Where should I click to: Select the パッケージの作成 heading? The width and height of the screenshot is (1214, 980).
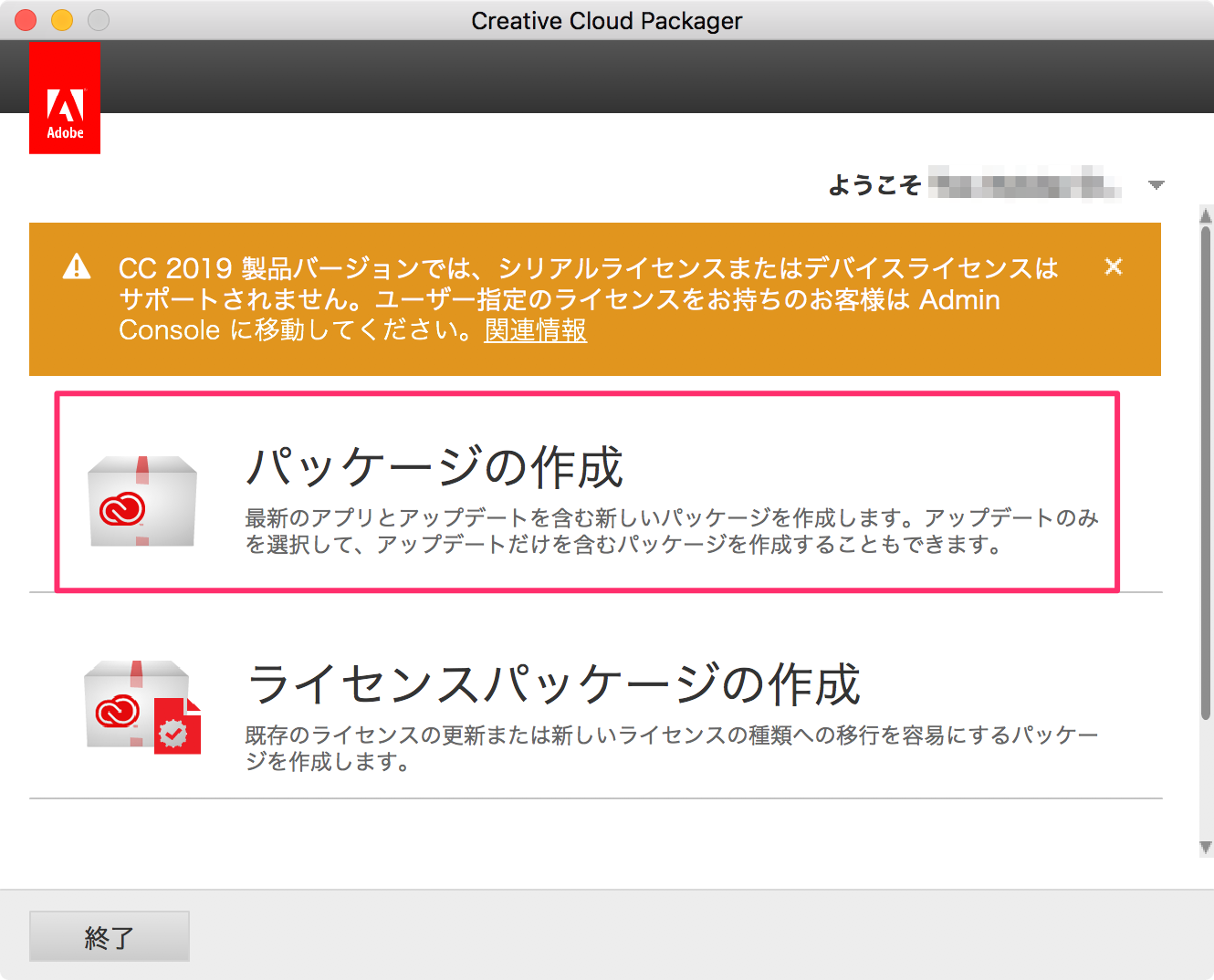pos(435,468)
